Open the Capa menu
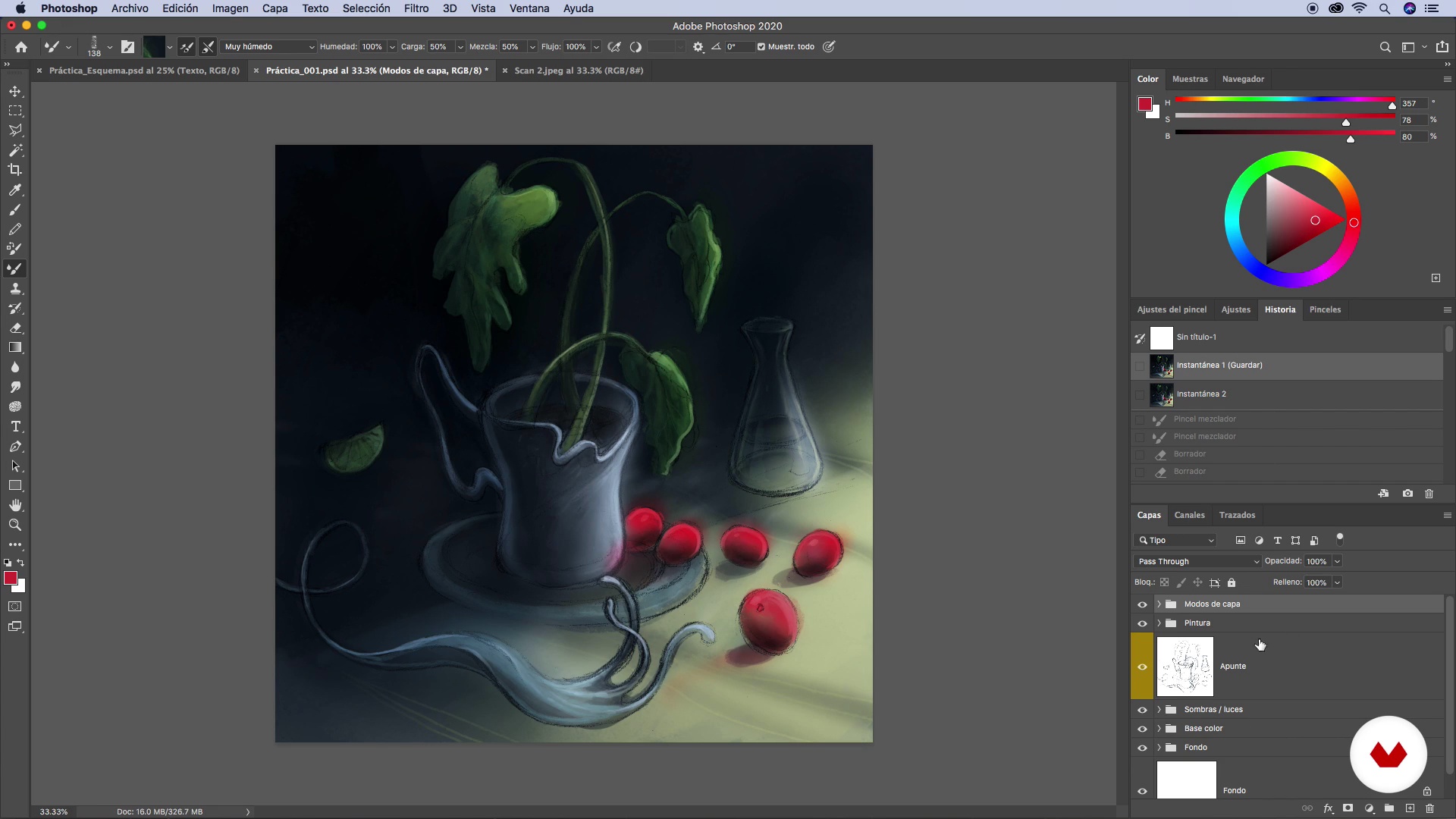Screen dimensions: 1456x819 pyautogui.click(x=275, y=8)
